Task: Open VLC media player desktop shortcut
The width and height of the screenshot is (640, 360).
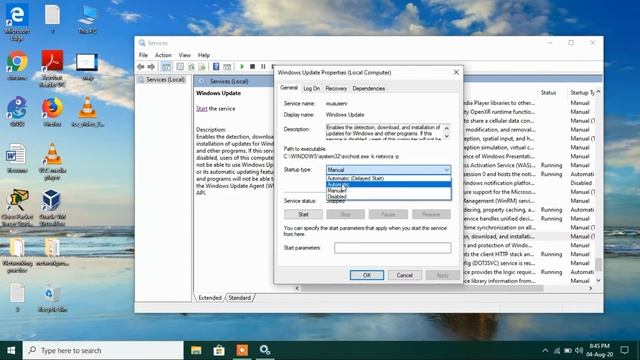Action: point(52,161)
